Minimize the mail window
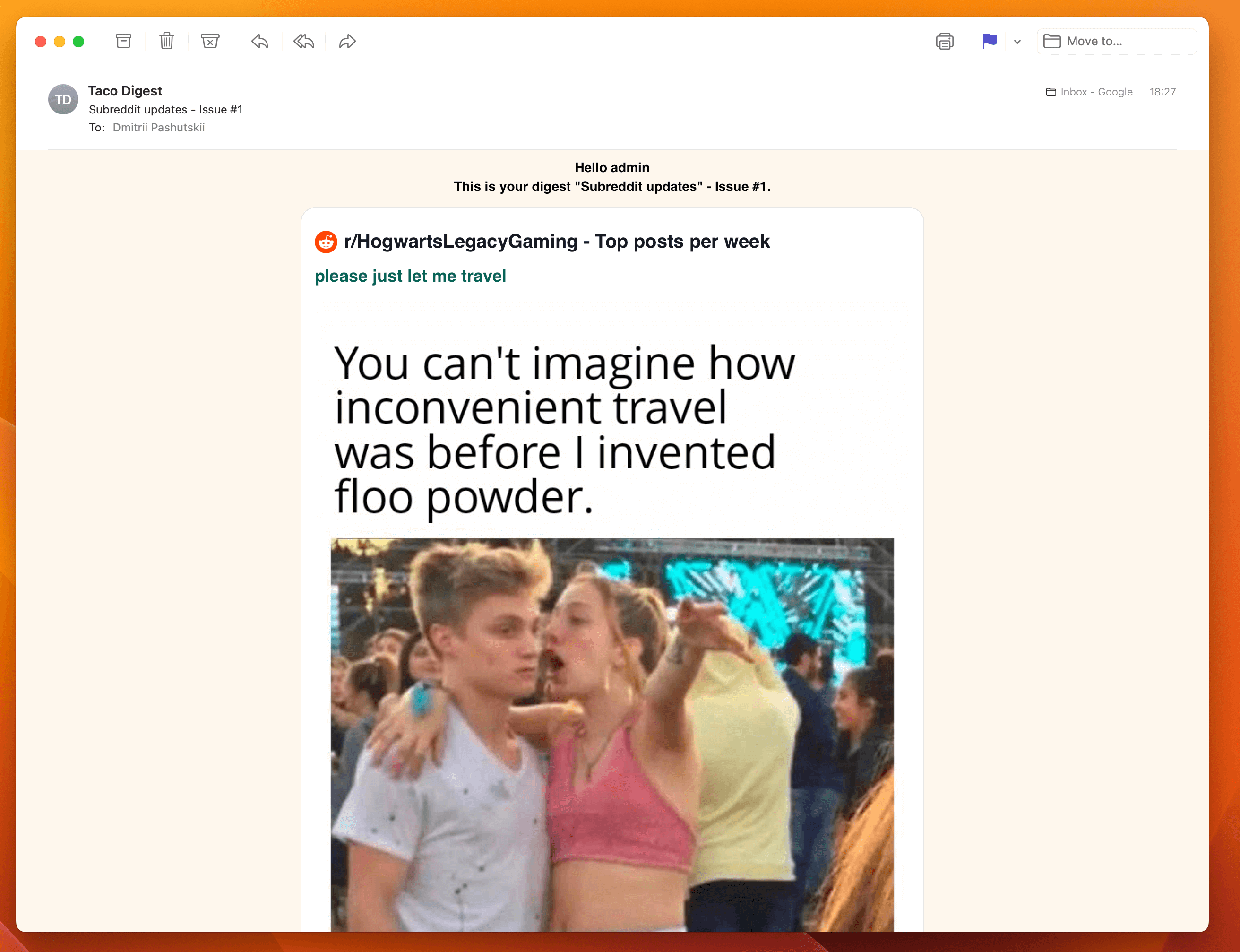Viewport: 1240px width, 952px height. coord(60,42)
